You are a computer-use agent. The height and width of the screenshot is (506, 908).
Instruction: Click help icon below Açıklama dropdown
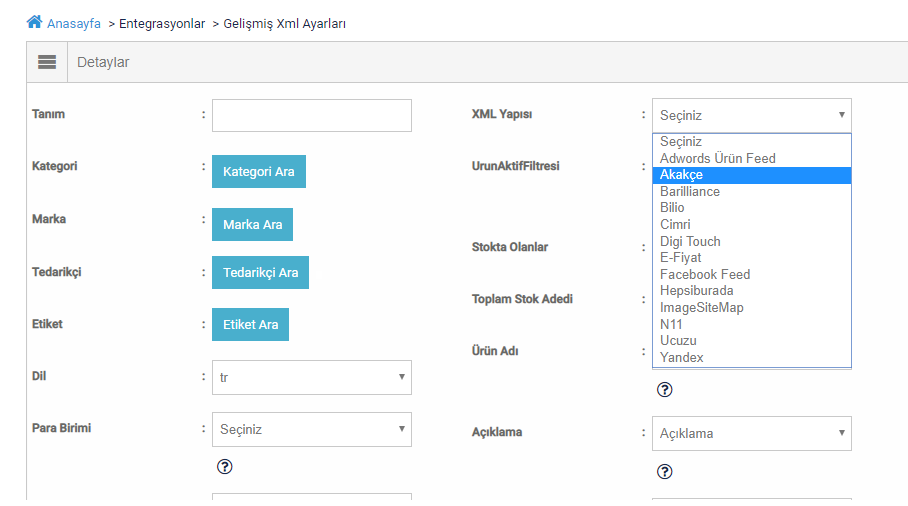665,472
